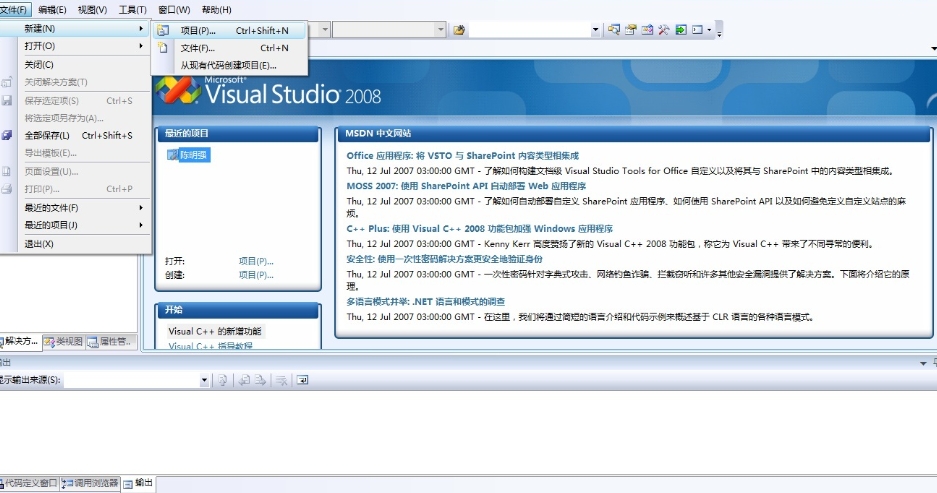Select 文件(F)... Ctrl+N in the New submenu
937x493 pixels.
(x=229, y=48)
